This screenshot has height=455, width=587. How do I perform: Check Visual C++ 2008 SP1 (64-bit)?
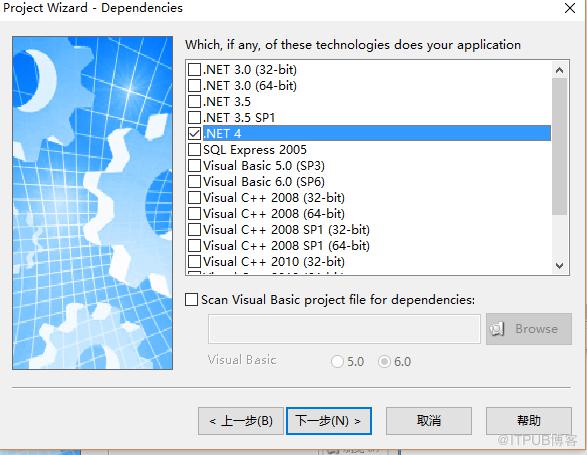click(x=194, y=246)
